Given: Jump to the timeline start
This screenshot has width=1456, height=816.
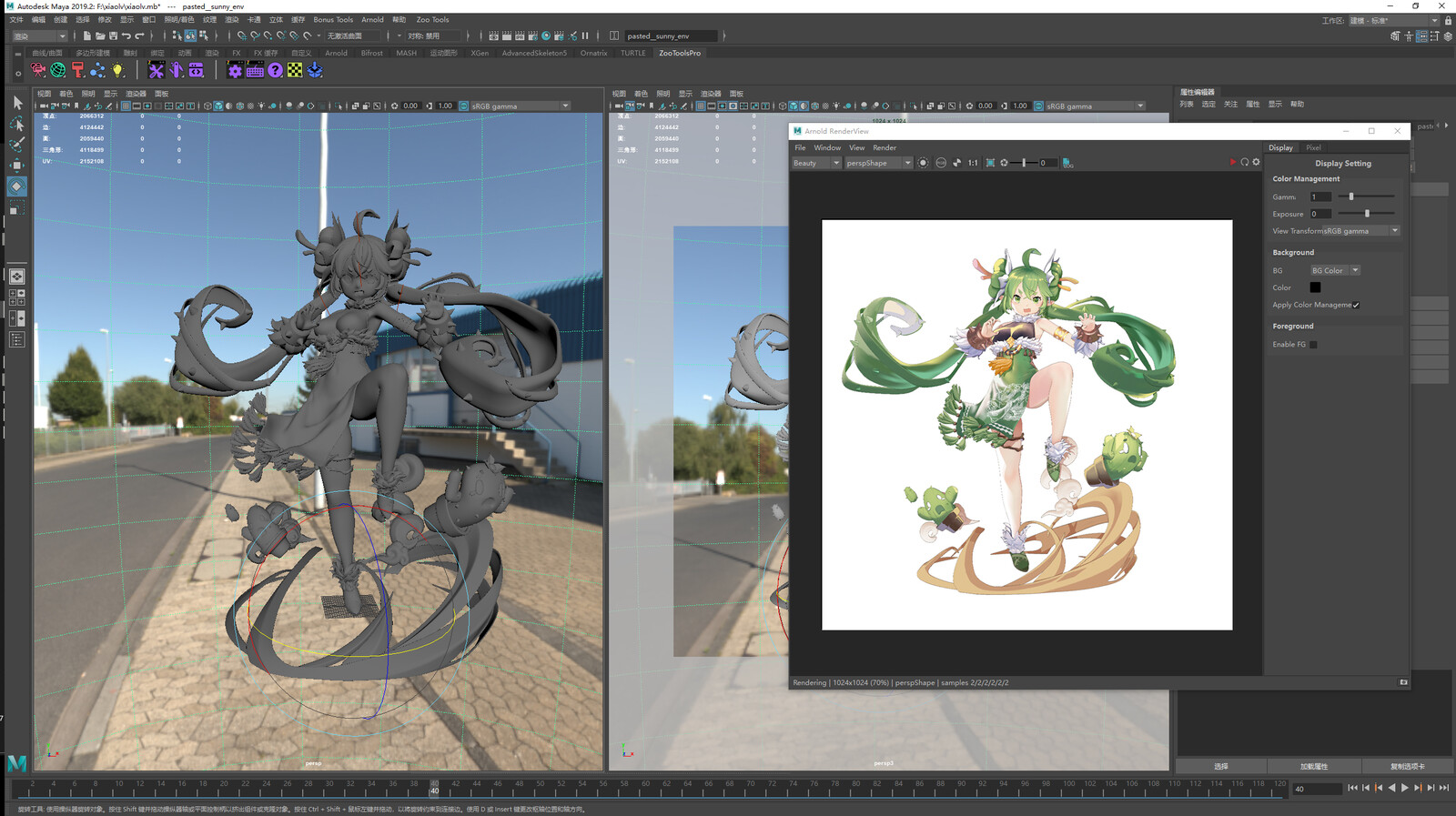Looking at the screenshot, I should 1352,788.
